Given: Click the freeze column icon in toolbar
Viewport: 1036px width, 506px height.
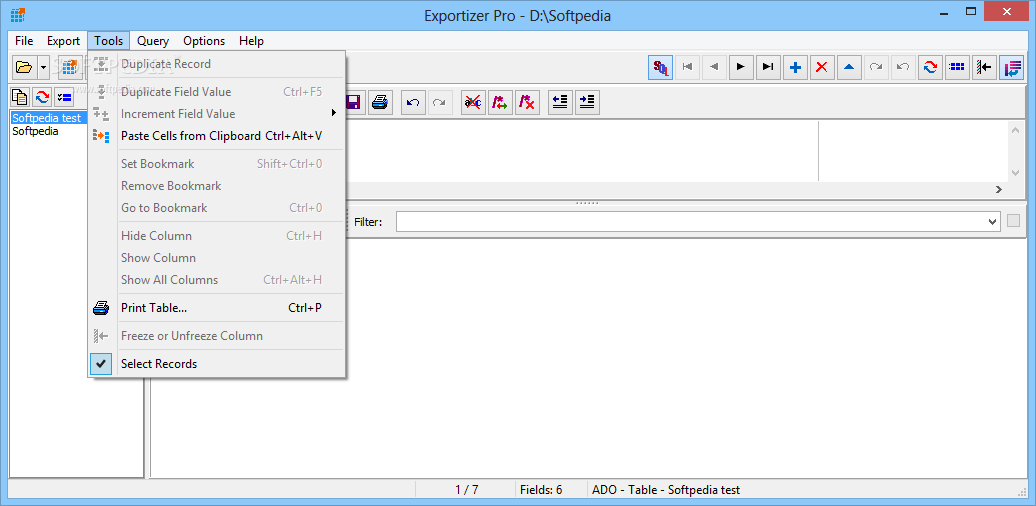Looking at the screenshot, I should tap(984, 67).
